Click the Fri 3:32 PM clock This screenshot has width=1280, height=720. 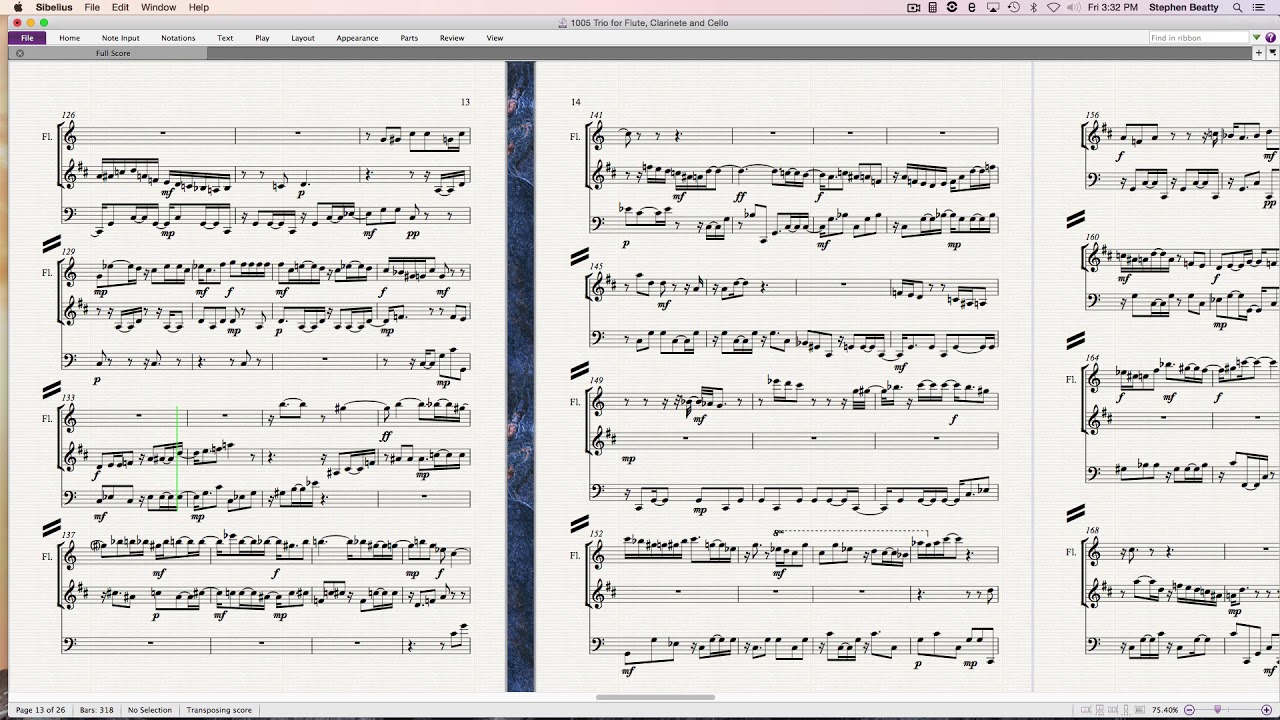[1113, 7]
